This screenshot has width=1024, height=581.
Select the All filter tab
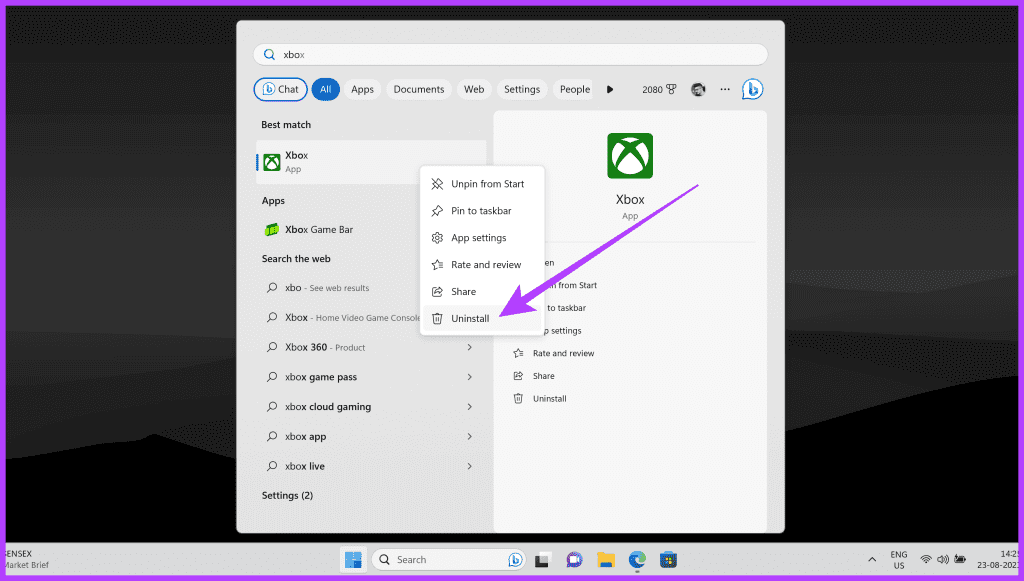point(325,89)
